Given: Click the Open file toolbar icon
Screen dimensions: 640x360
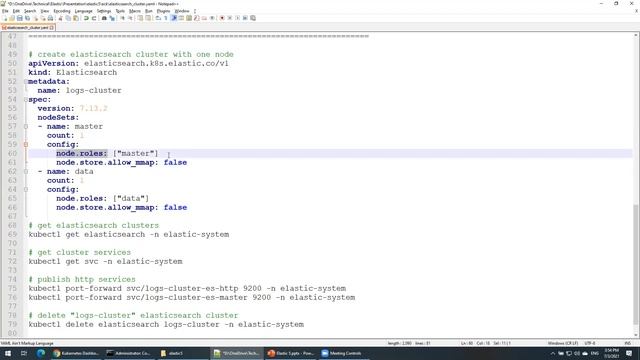Looking at the screenshot, I should 12,18.
